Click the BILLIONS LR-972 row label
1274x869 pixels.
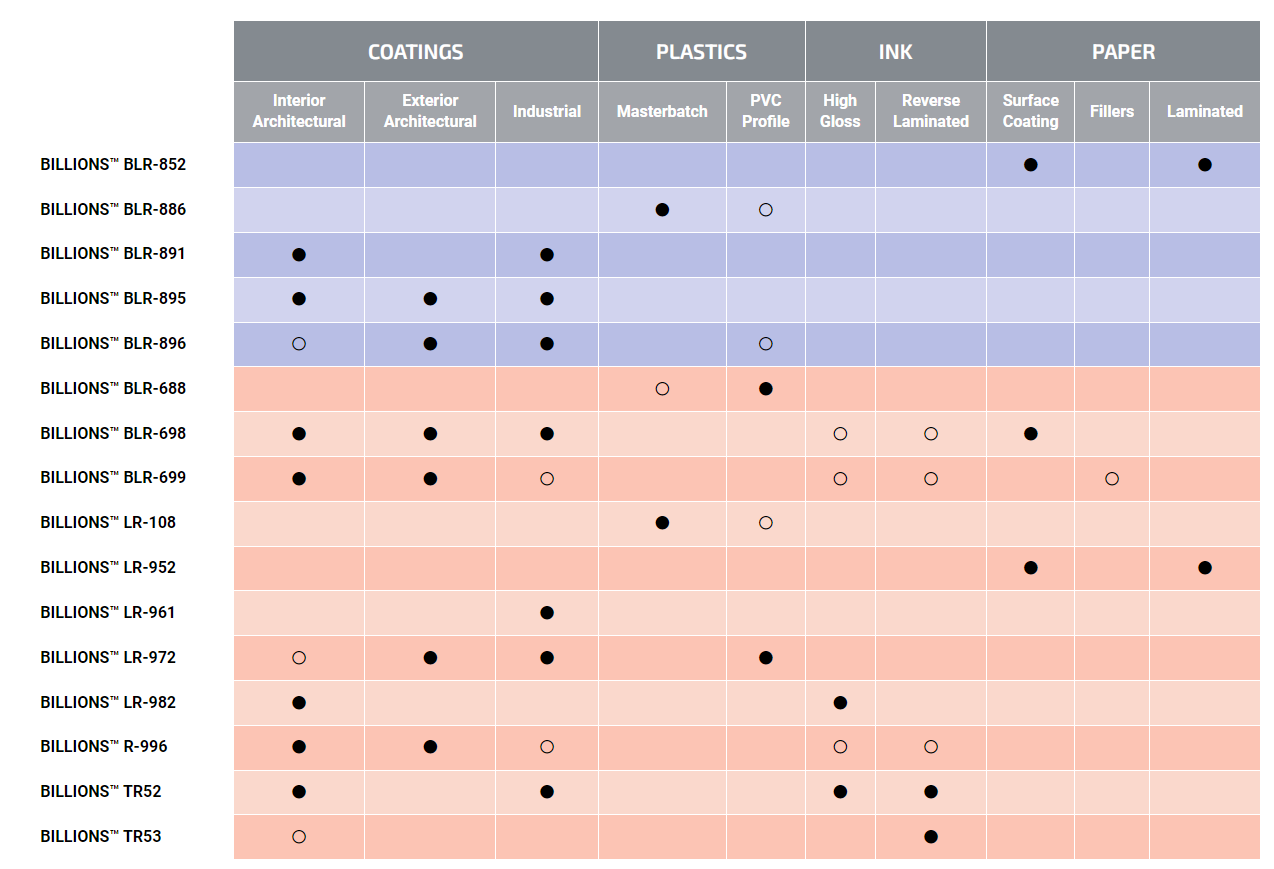click(108, 658)
